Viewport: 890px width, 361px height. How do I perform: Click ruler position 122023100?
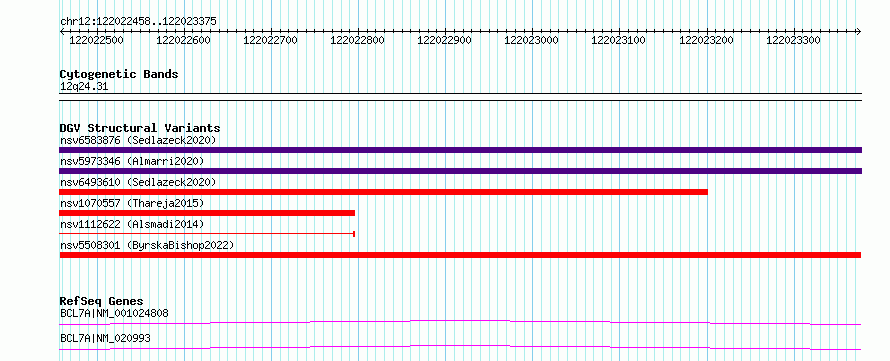click(619, 40)
